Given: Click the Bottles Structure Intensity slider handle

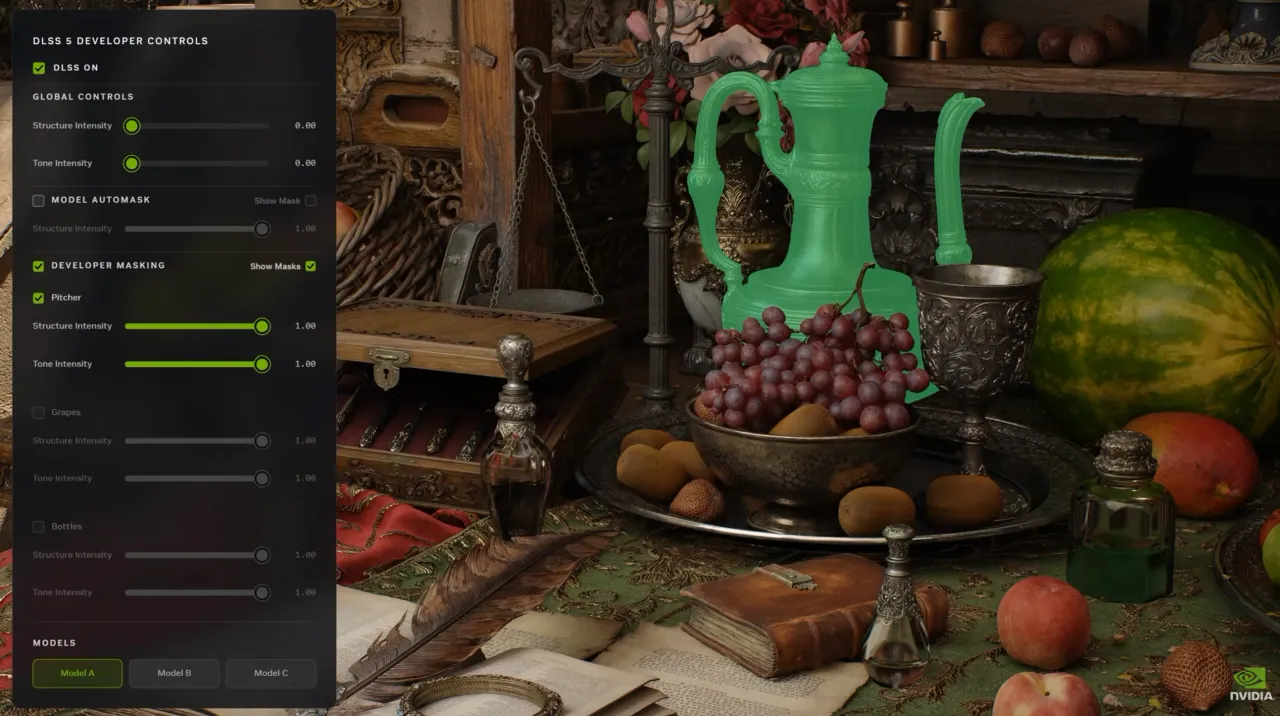Looking at the screenshot, I should click(x=262, y=555).
